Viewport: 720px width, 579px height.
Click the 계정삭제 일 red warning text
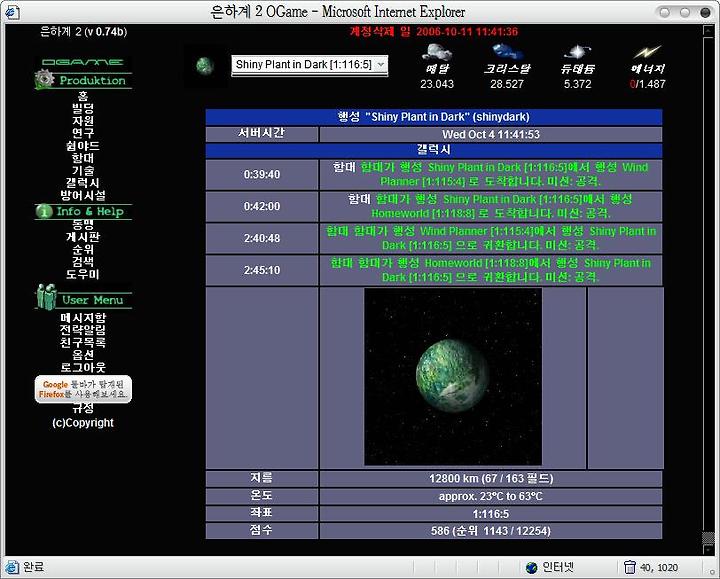click(x=433, y=32)
